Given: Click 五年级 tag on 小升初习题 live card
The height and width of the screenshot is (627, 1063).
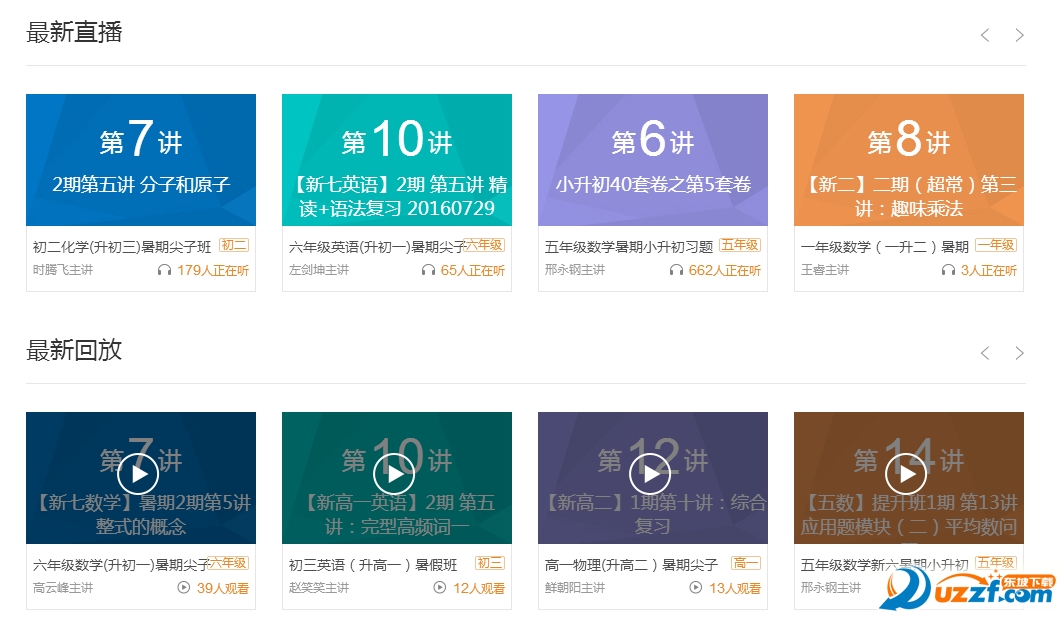Looking at the screenshot, I should coord(740,245).
